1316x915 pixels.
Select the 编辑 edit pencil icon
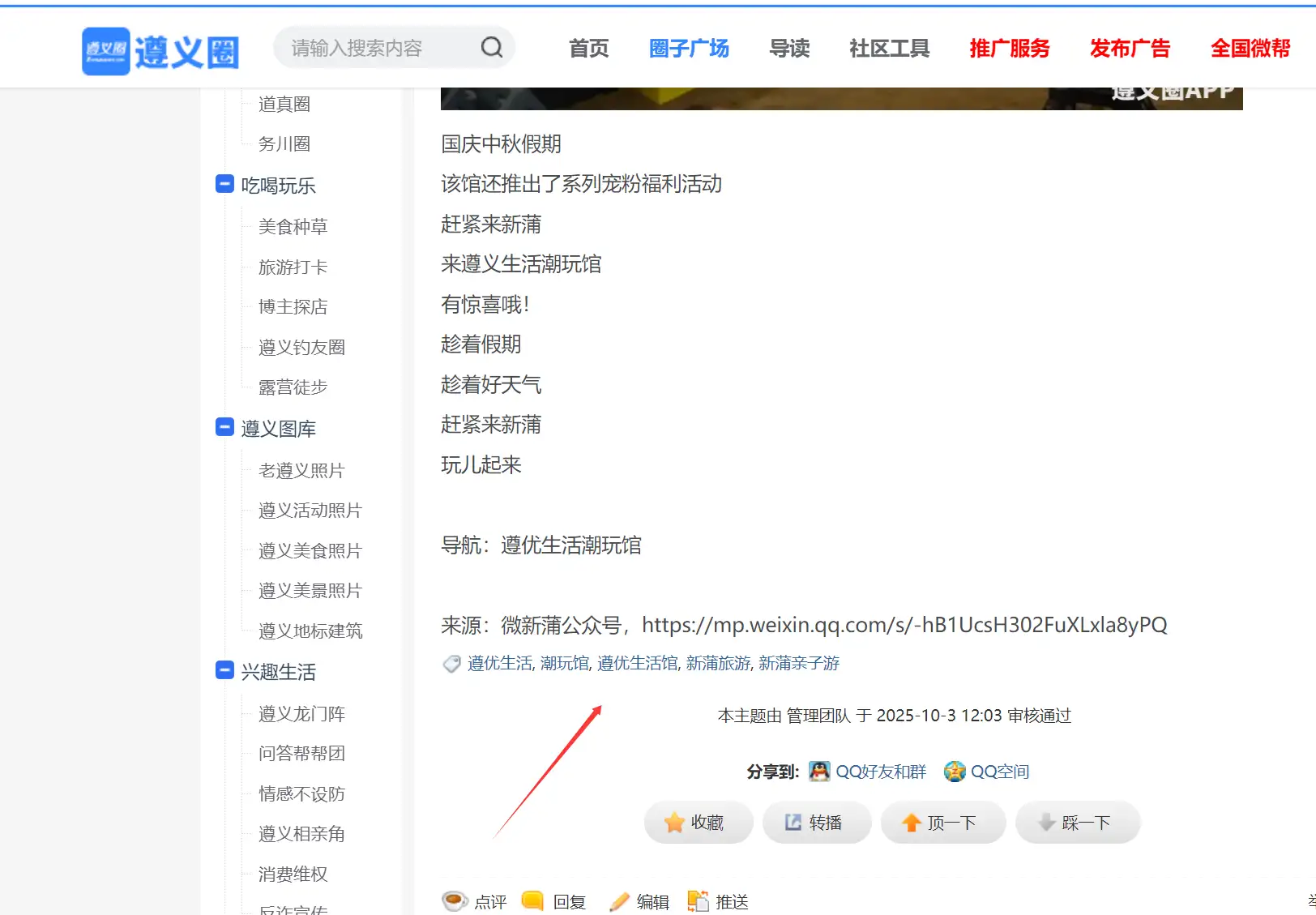click(619, 900)
